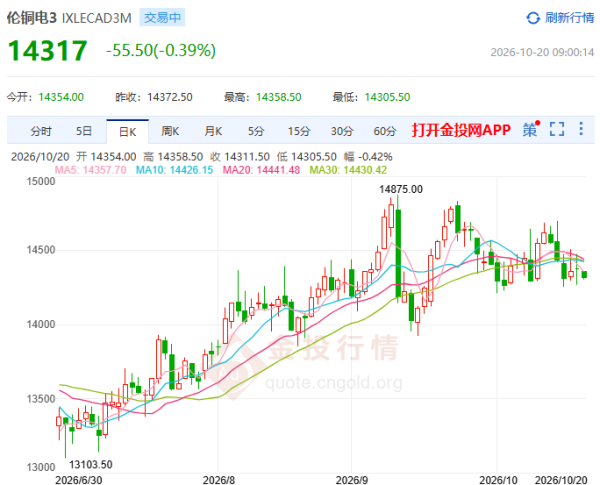600x485 pixels.
Task: Click the 15000 price axis label
Action: click(41, 181)
